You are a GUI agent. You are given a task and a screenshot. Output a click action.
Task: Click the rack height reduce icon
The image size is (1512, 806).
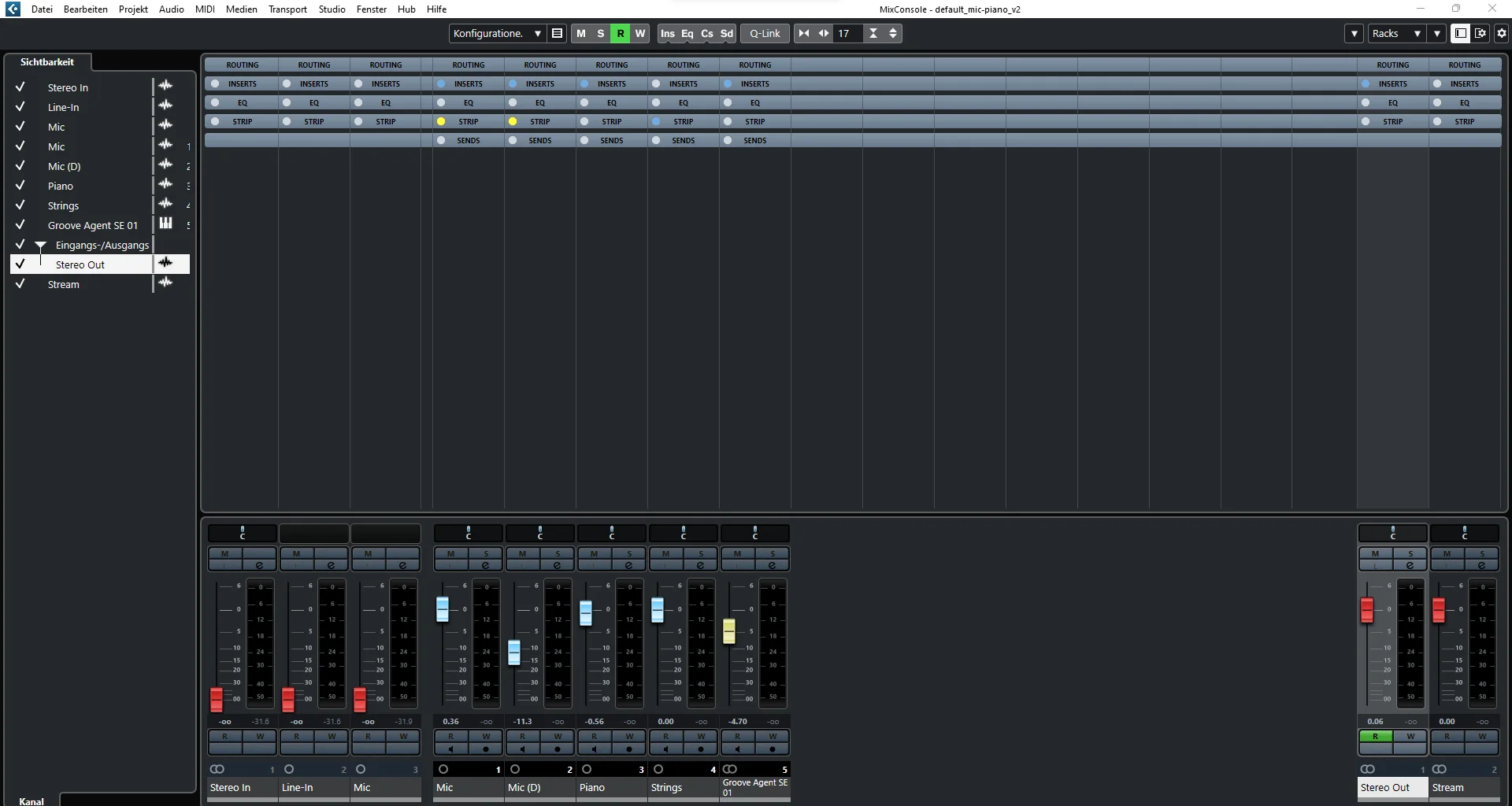click(x=873, y=33)
